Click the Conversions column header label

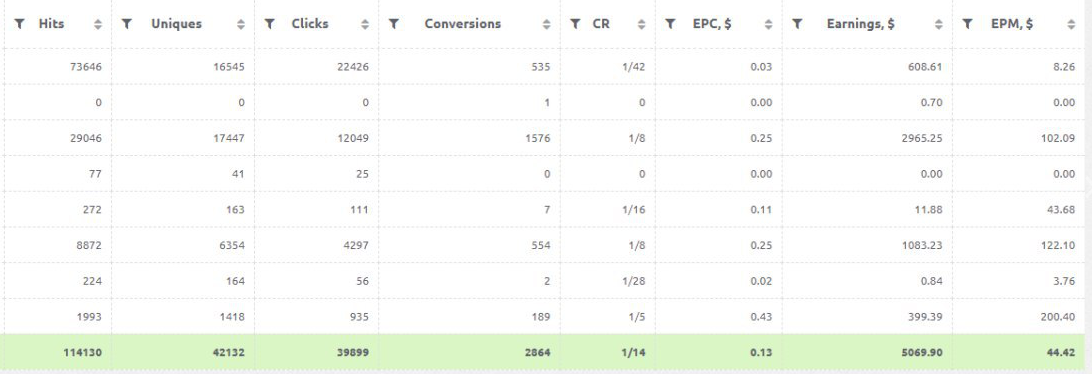tap(462, 24)
